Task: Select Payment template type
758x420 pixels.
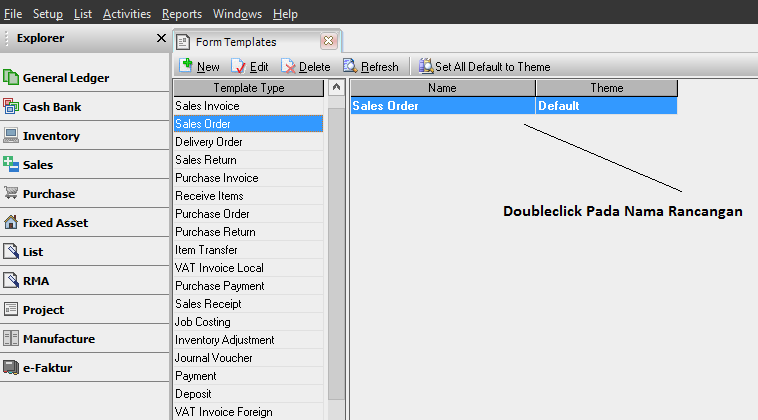Action: pyautogui.click(x=248, y=376)
